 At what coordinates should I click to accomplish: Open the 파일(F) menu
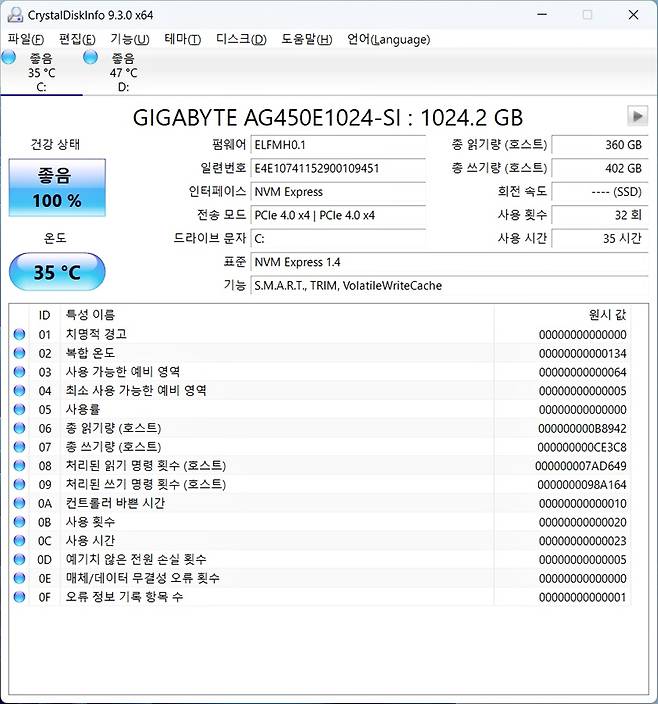[25, 39]
